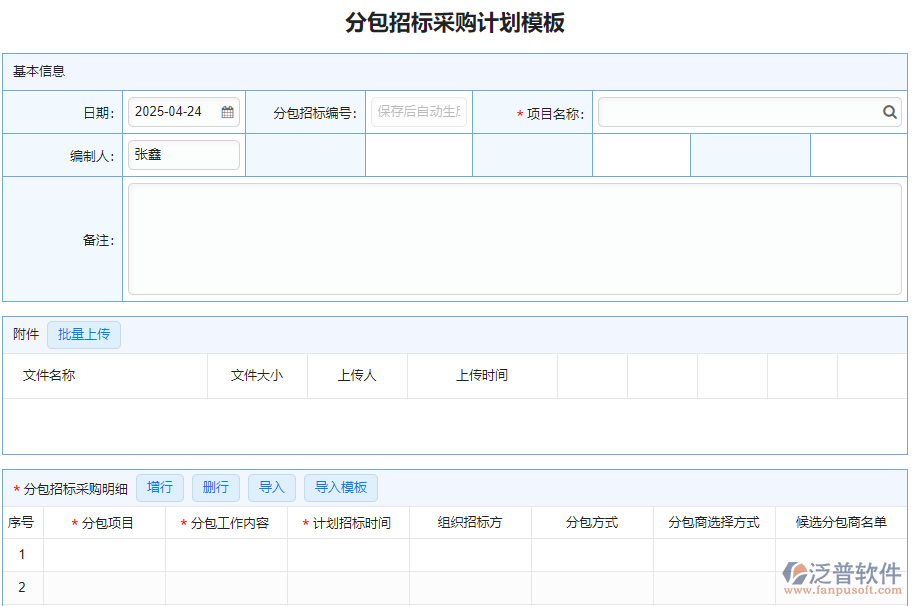Click the 项目名称 project name input field
Viewport: 912px width, 606px height.
740,112
